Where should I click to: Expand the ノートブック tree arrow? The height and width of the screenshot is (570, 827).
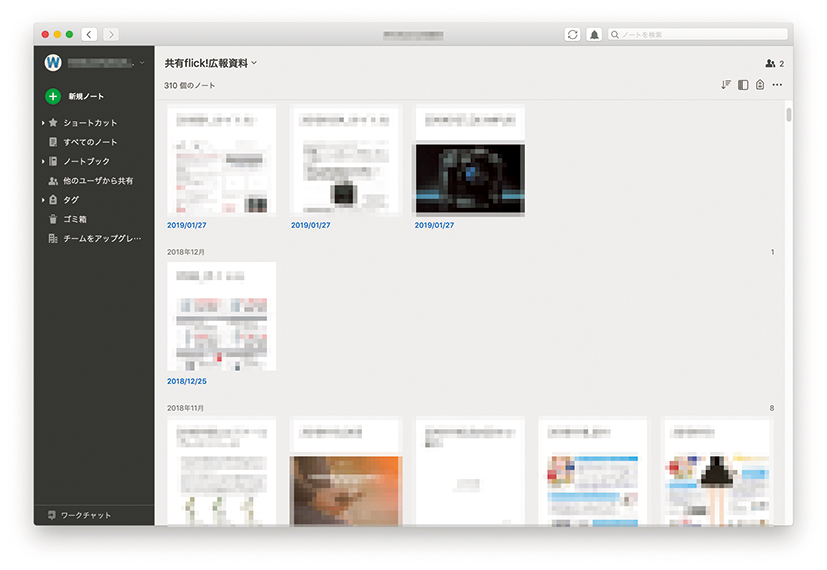(x=43, y=161)
